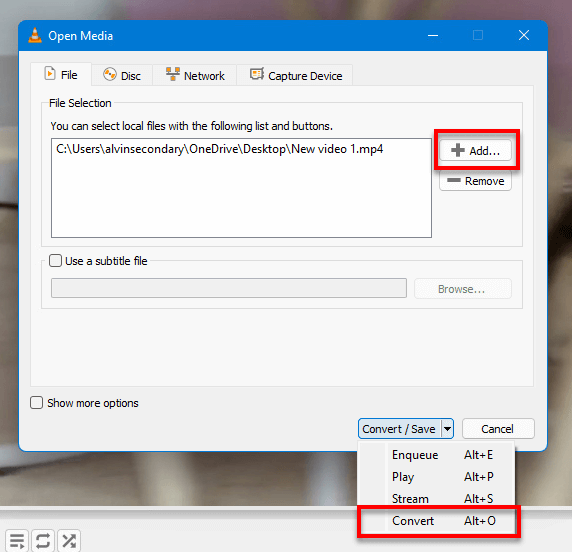Select the New video 1.mp4 file entry
The image size is (572, 552).
(x=220, y=149)
